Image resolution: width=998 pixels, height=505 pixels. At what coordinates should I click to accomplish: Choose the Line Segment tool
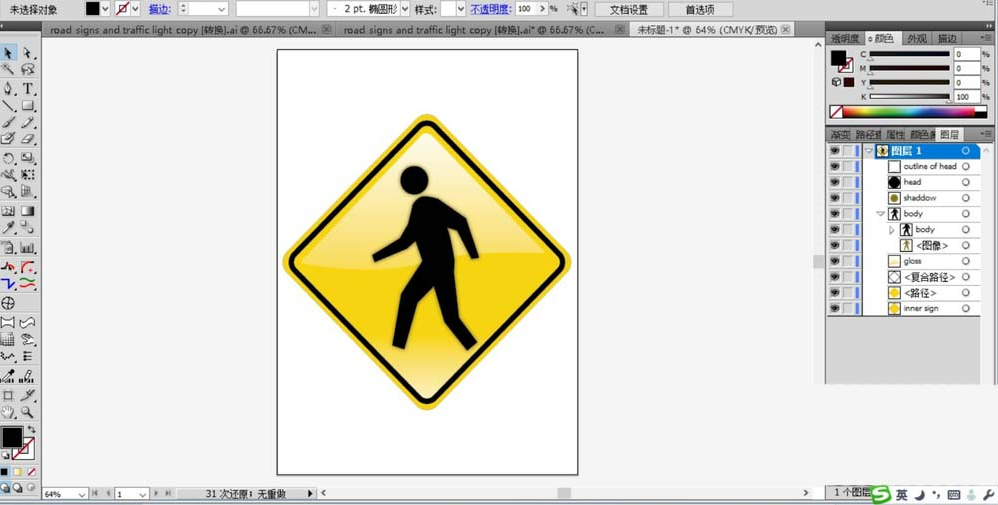coord(8,106)
